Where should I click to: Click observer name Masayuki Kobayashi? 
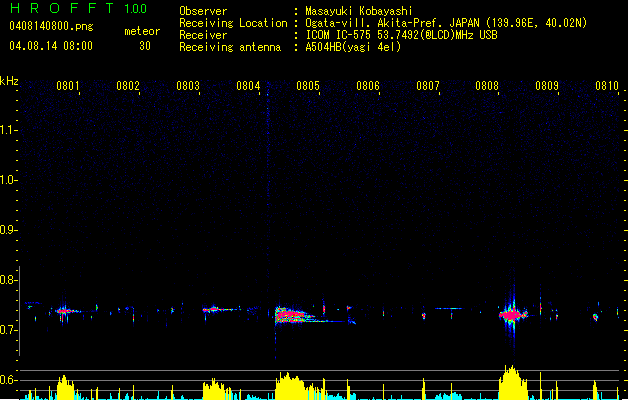[359, 11]
